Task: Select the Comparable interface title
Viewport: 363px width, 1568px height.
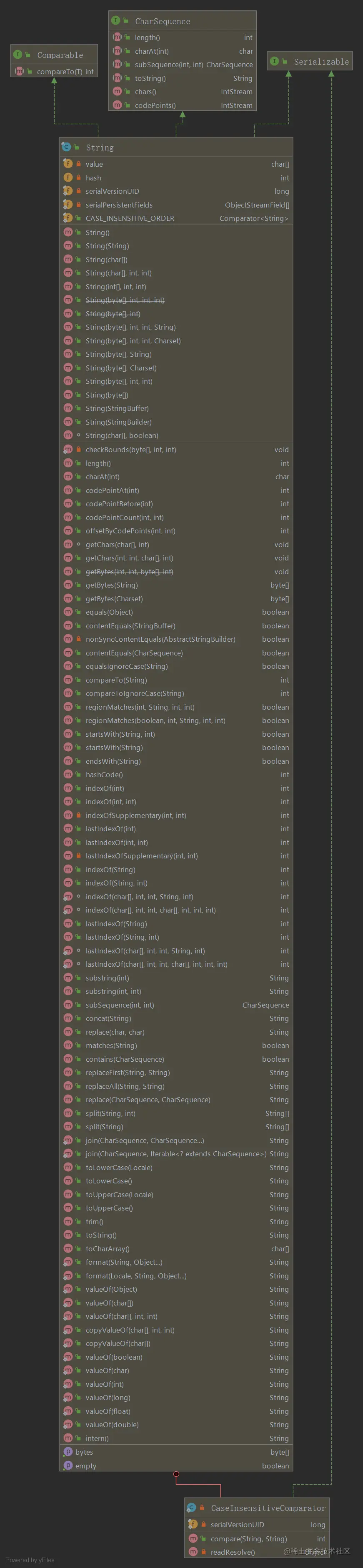Action: coord(60,55)
